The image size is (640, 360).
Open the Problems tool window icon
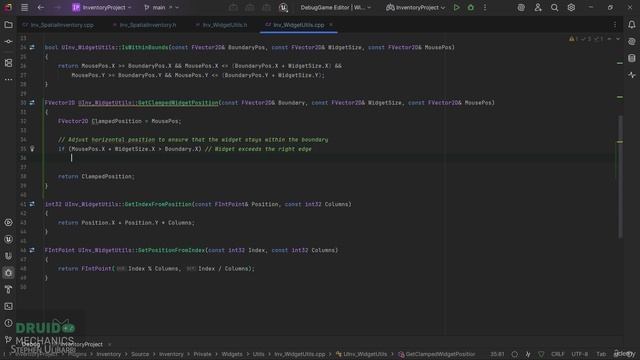(8, 323)
